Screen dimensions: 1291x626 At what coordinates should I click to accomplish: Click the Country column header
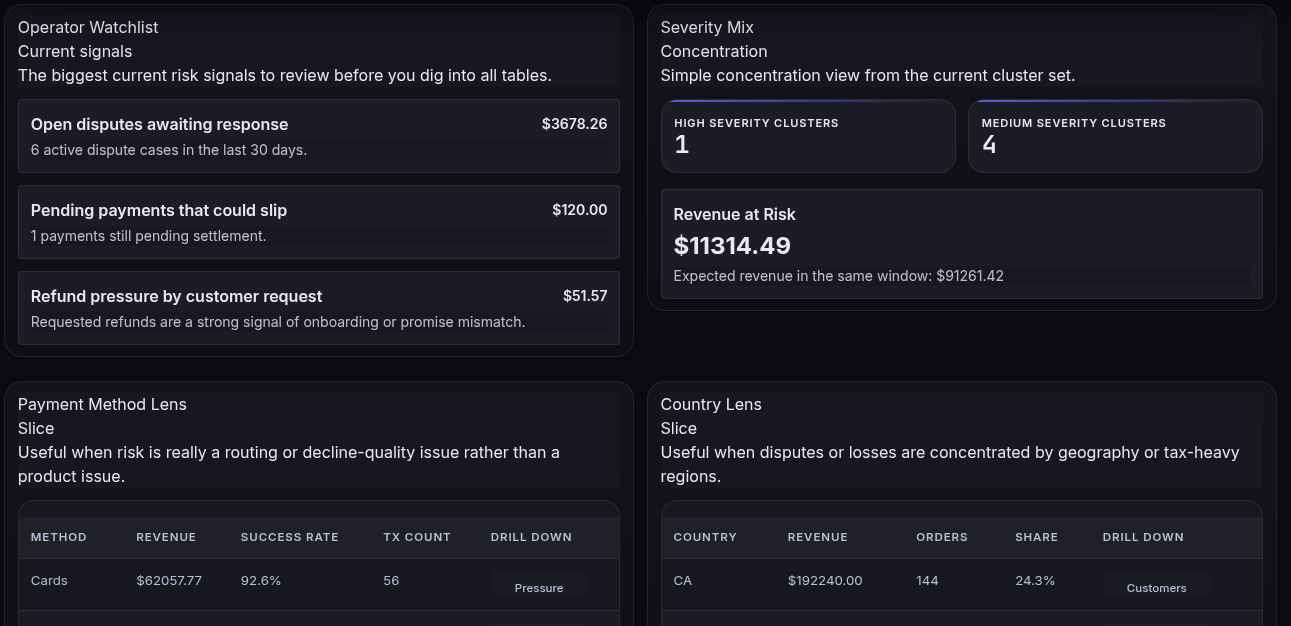705,537
